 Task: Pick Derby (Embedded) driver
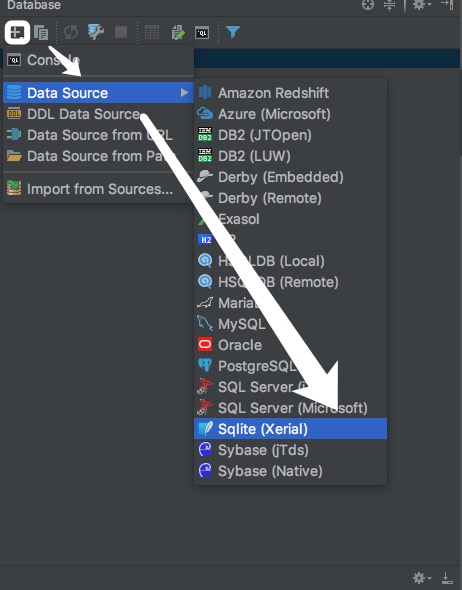pyautogui.click(x=290, y=177)
